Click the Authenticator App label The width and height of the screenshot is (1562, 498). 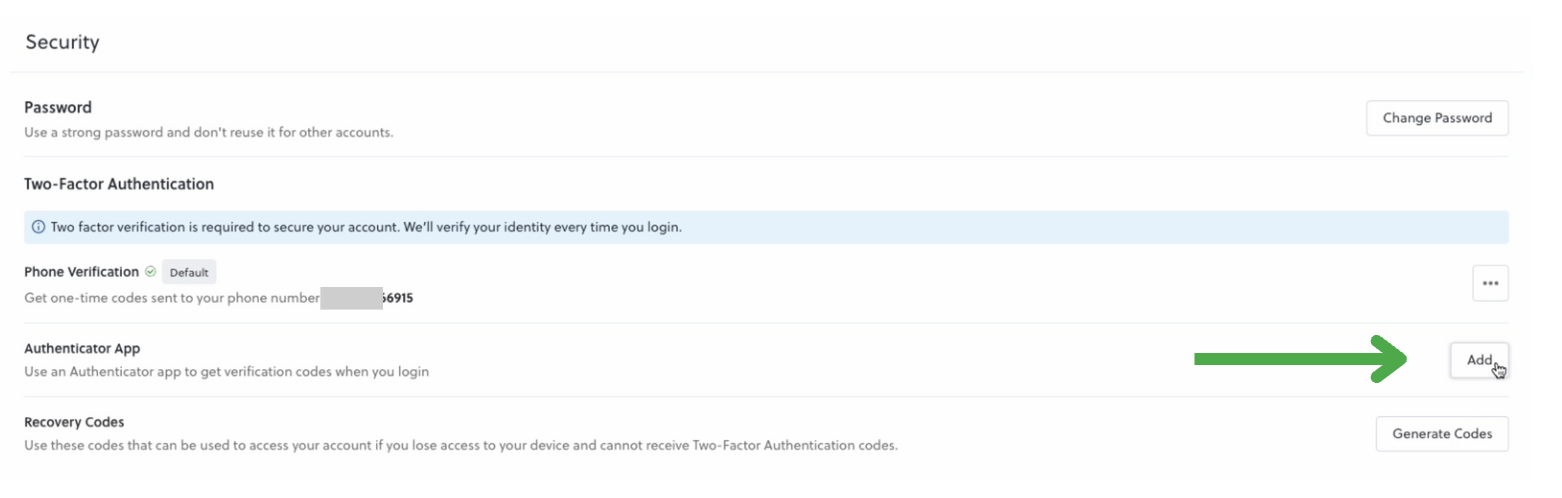tap(82, 349)
